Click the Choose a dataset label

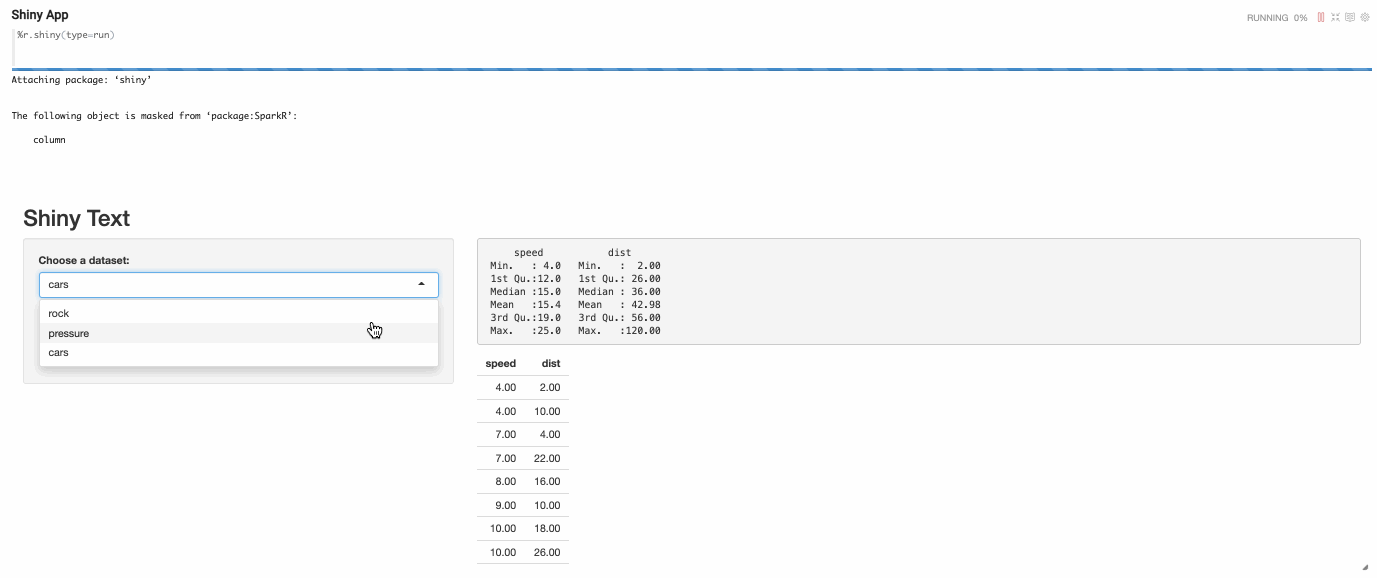(x=84, y=261)
